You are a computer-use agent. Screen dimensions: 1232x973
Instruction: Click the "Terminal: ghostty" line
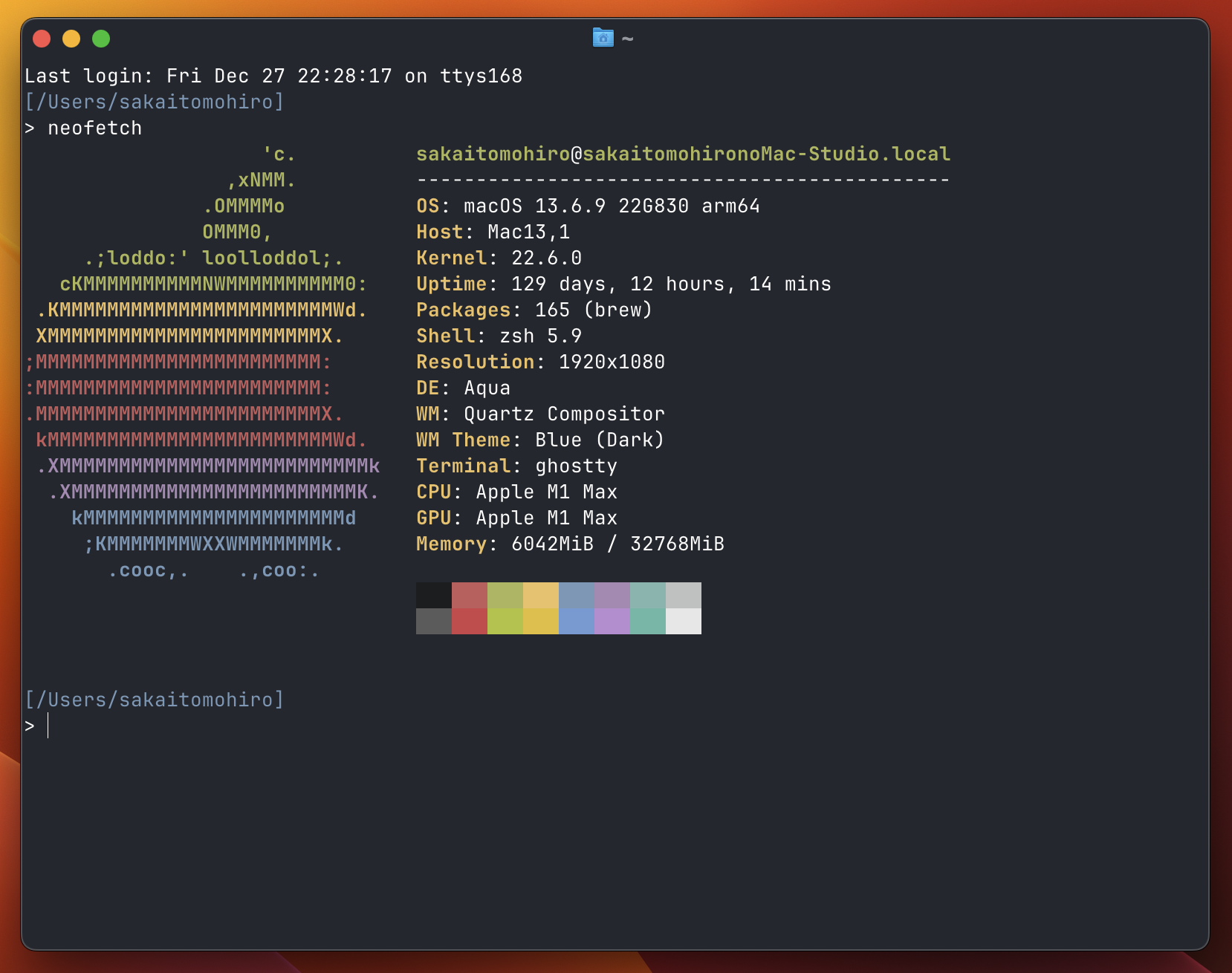(517, 466)
